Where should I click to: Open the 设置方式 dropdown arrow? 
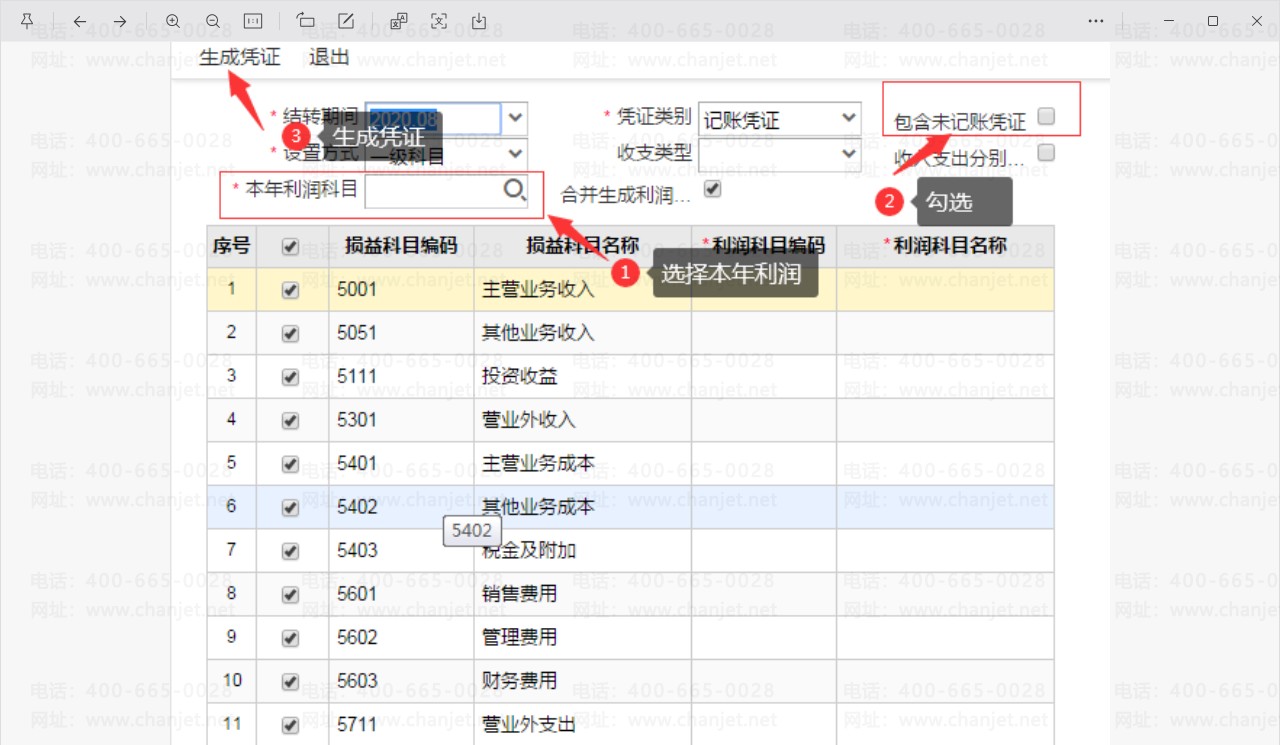[x=514, y=154]
